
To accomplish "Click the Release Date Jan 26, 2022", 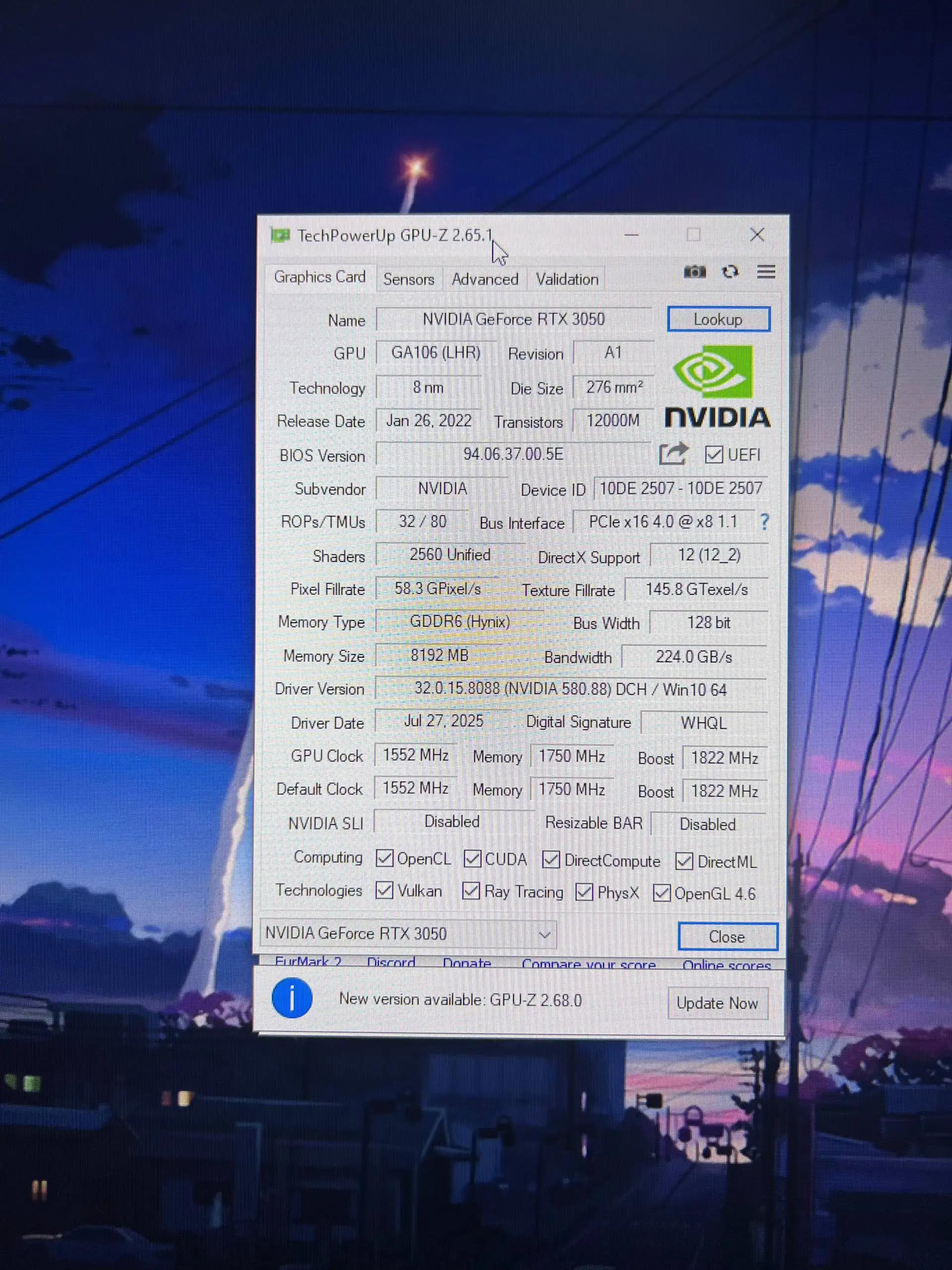I will tap(429, 421).
